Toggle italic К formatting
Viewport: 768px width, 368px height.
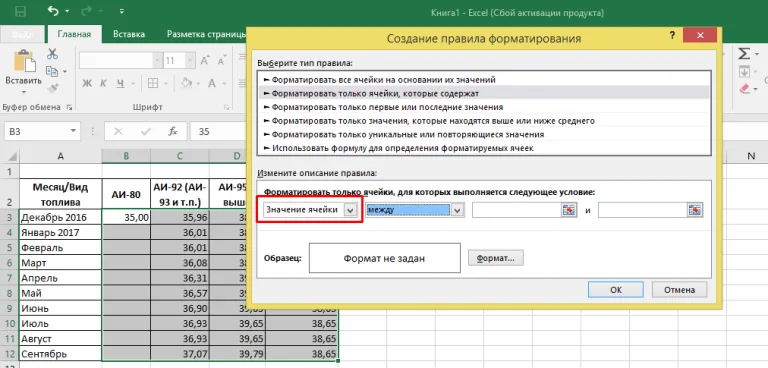point(103,83)
